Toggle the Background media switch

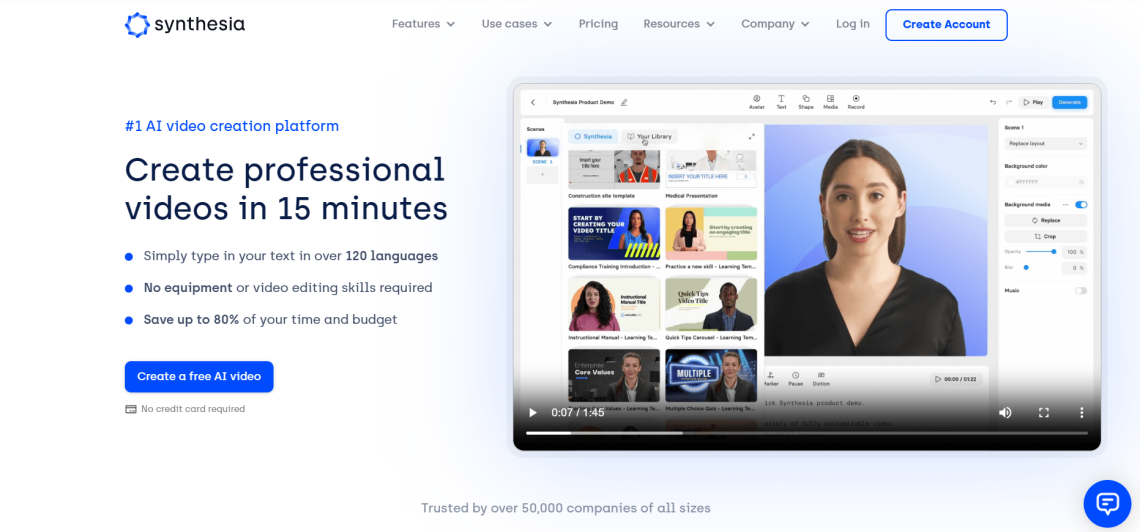(1081, 205)
